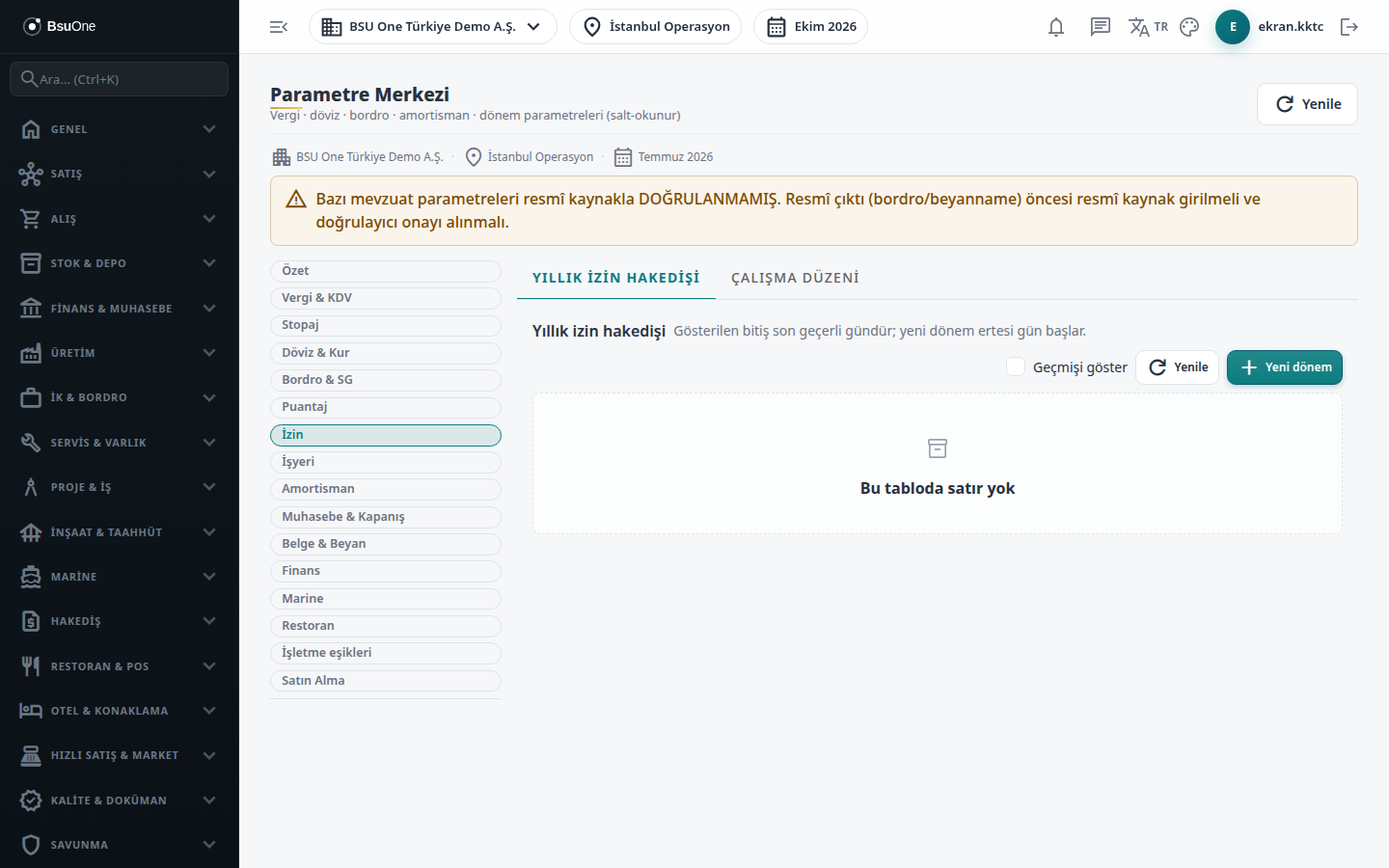This screenshot has width=1389, height=868.
Task: Open the BSU One Türkiye Demo A.Ş. dropdown
Action: tap(433, 27)
